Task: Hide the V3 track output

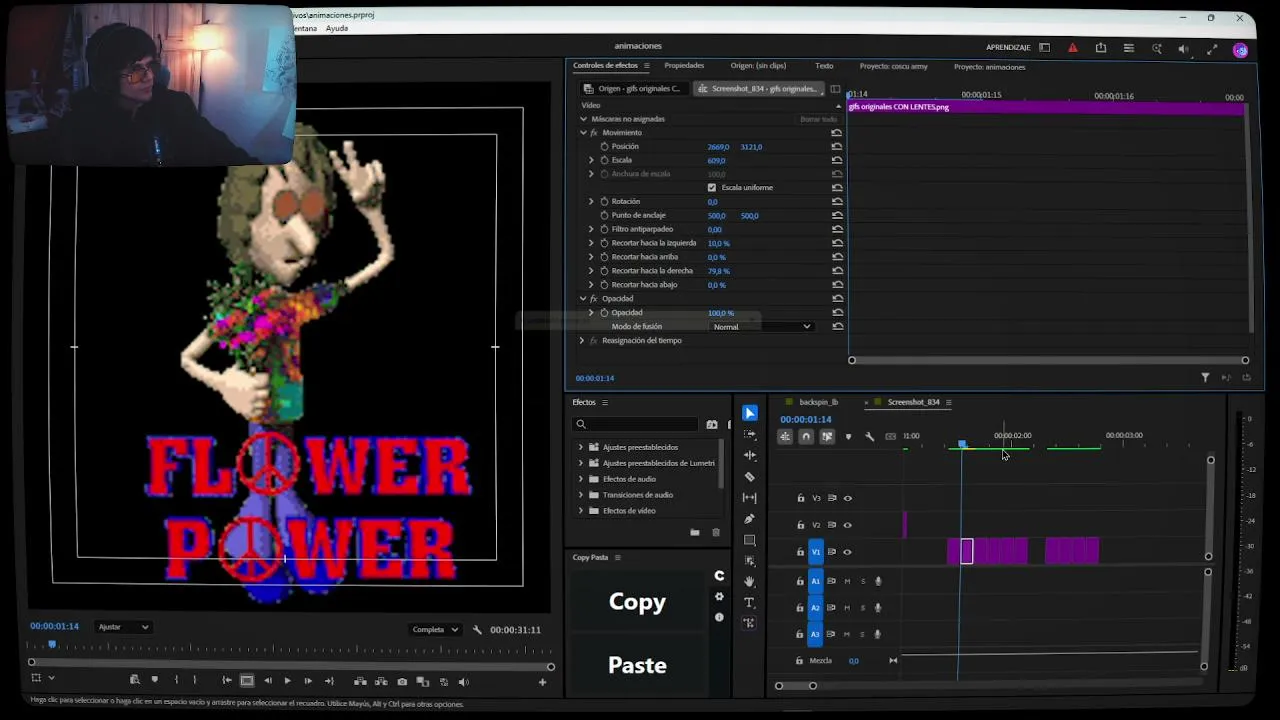Action: point(848,498)
